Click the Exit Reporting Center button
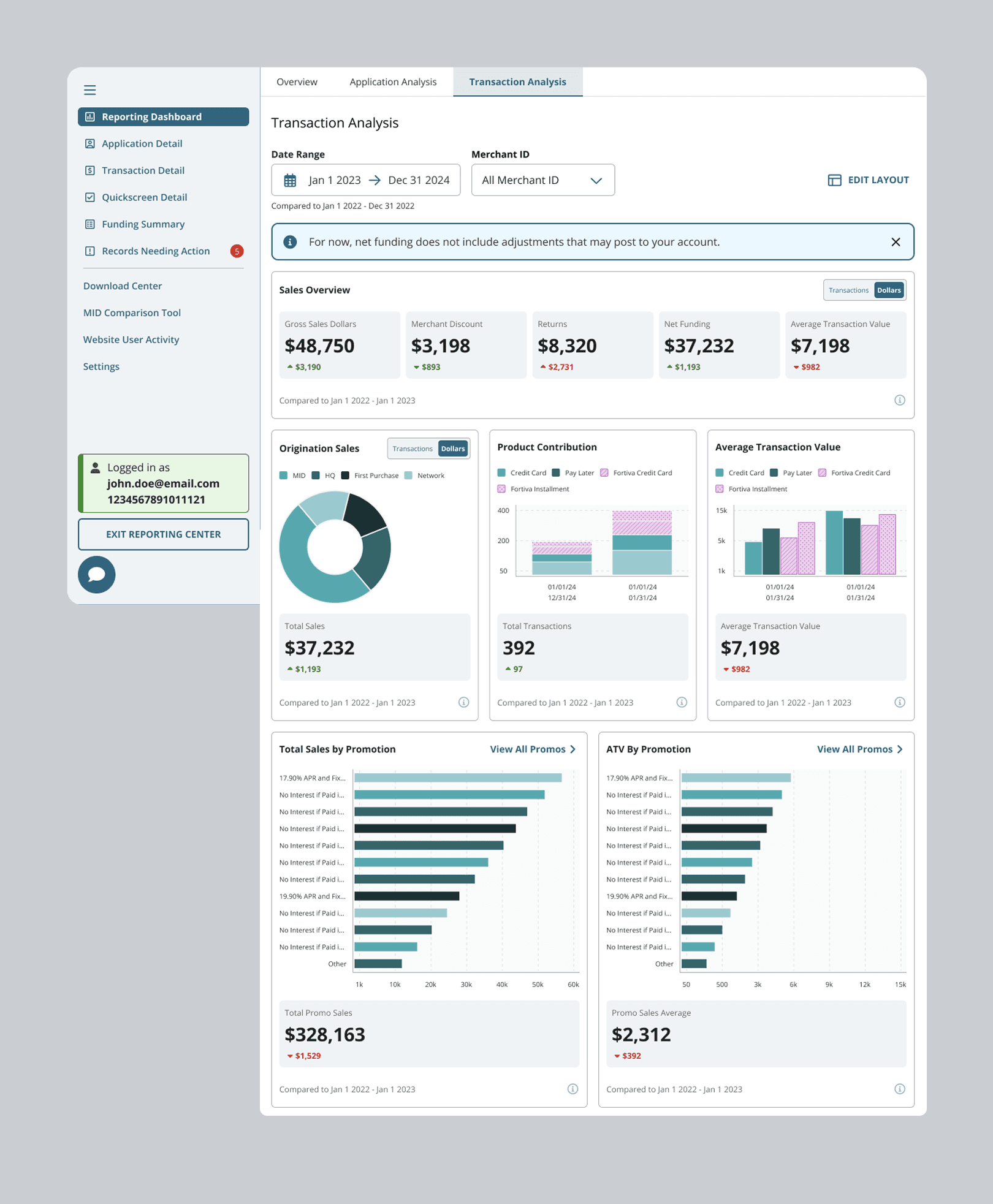This screenshot has width=993, height=1204. point(163,534)
